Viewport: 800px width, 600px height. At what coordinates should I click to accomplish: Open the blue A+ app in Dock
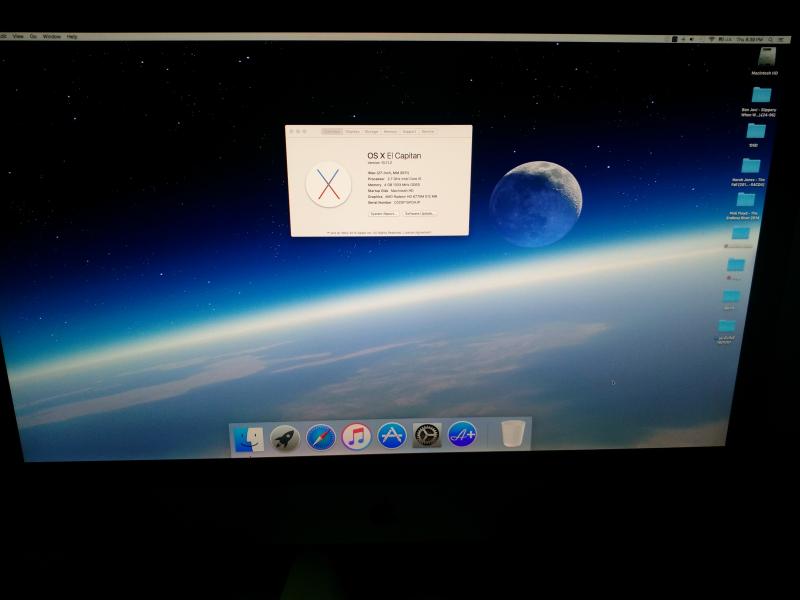[462, 434]
